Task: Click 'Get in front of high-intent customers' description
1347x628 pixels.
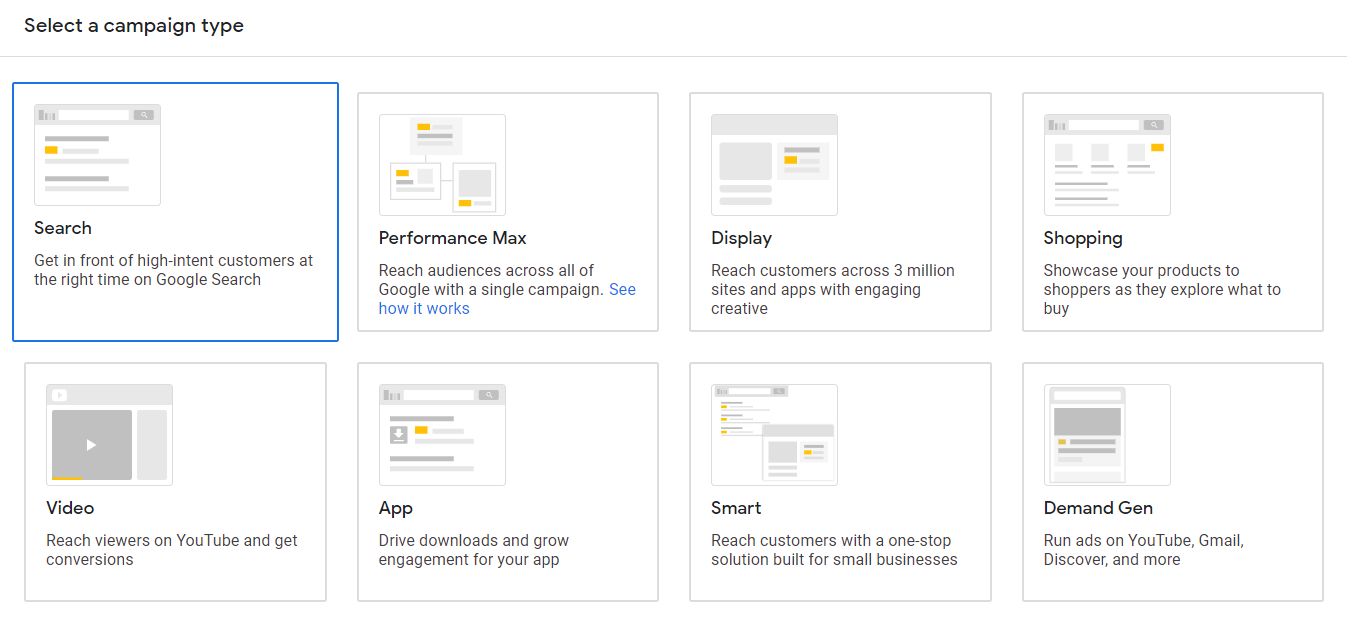Action: (173, 270)
